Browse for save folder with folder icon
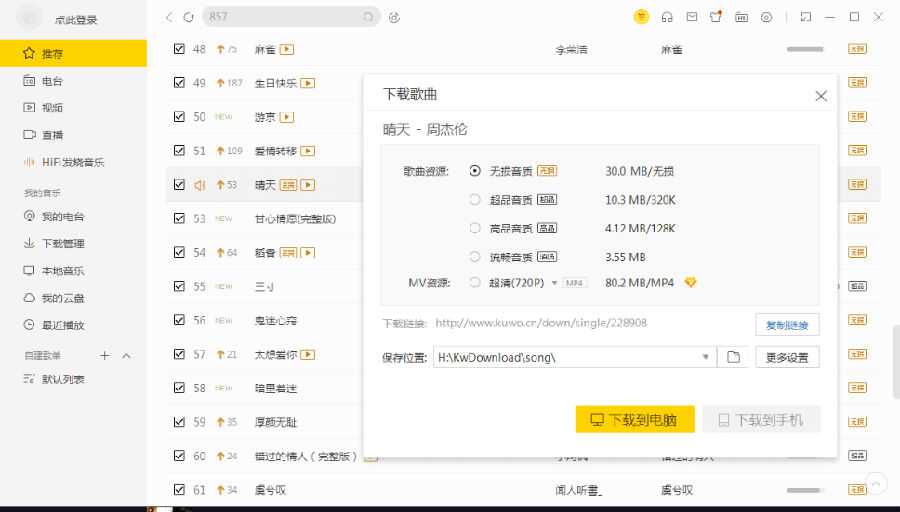 [x=733, y=357]
